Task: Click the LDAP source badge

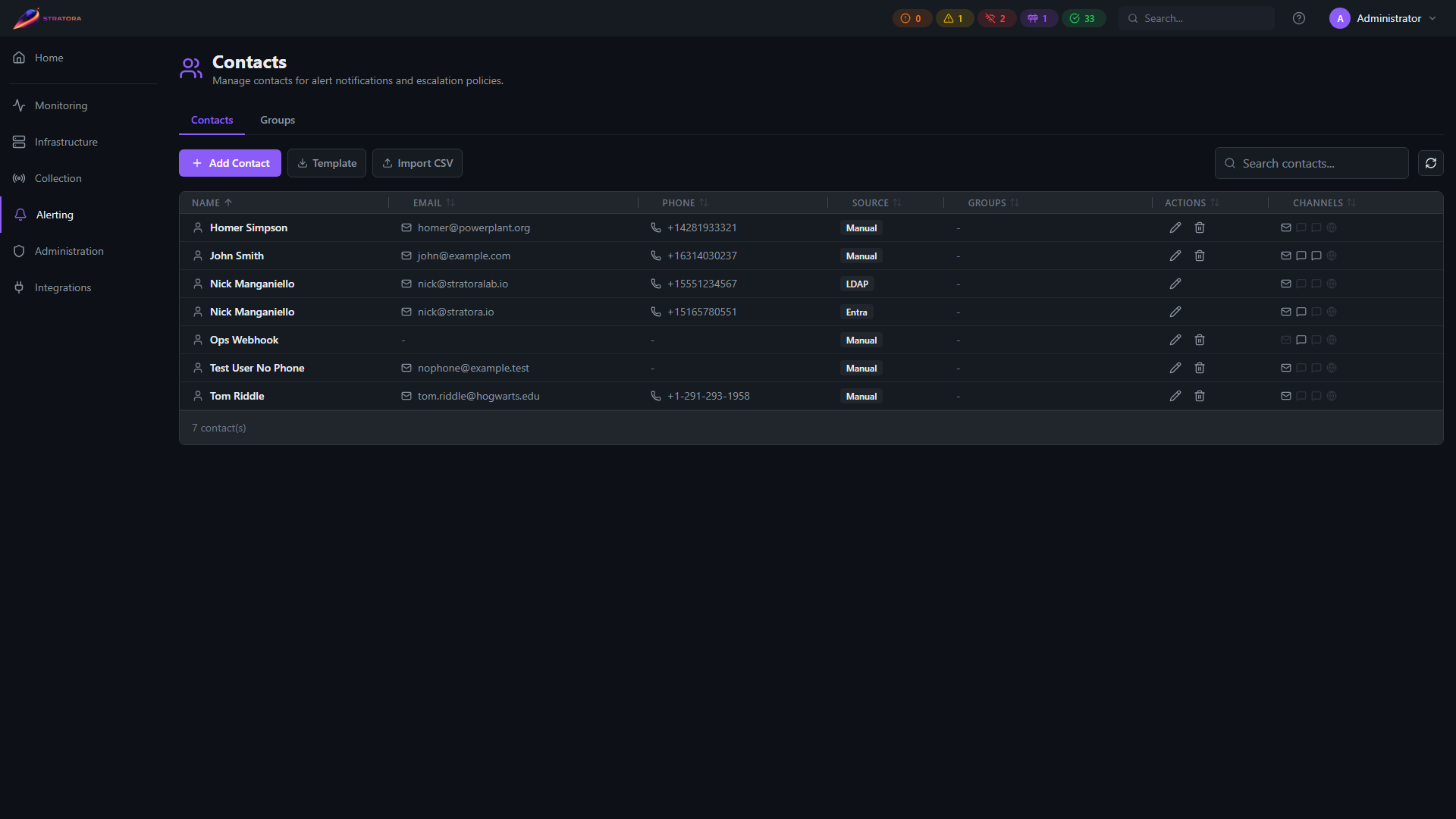Action: coord(857,284)
